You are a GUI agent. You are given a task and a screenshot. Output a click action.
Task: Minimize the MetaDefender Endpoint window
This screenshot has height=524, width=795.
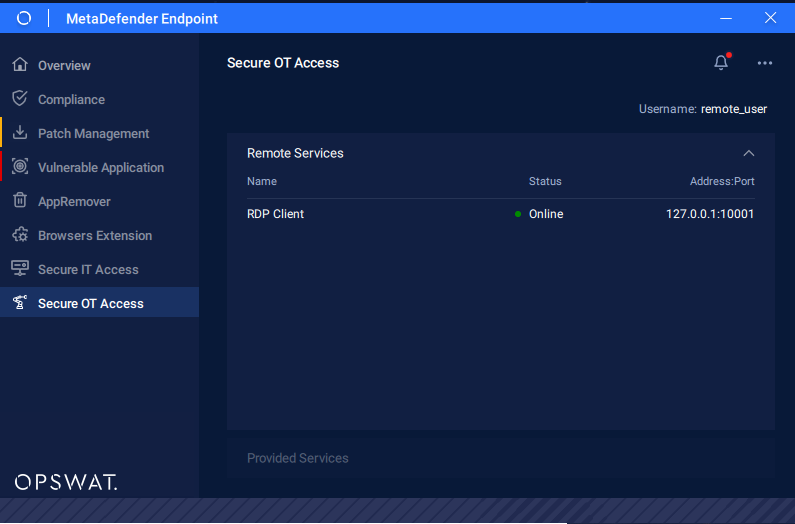(726, 18)
